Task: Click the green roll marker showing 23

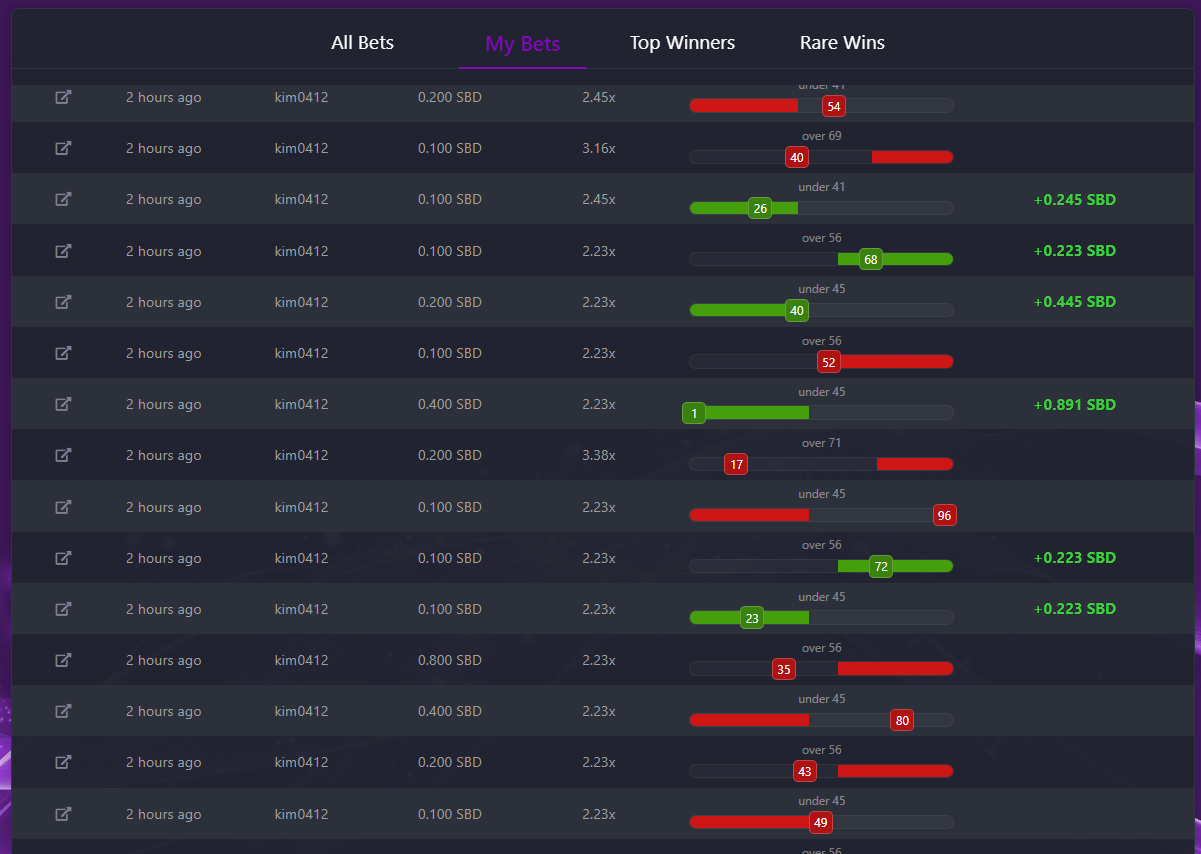Action: coord(752,618)
